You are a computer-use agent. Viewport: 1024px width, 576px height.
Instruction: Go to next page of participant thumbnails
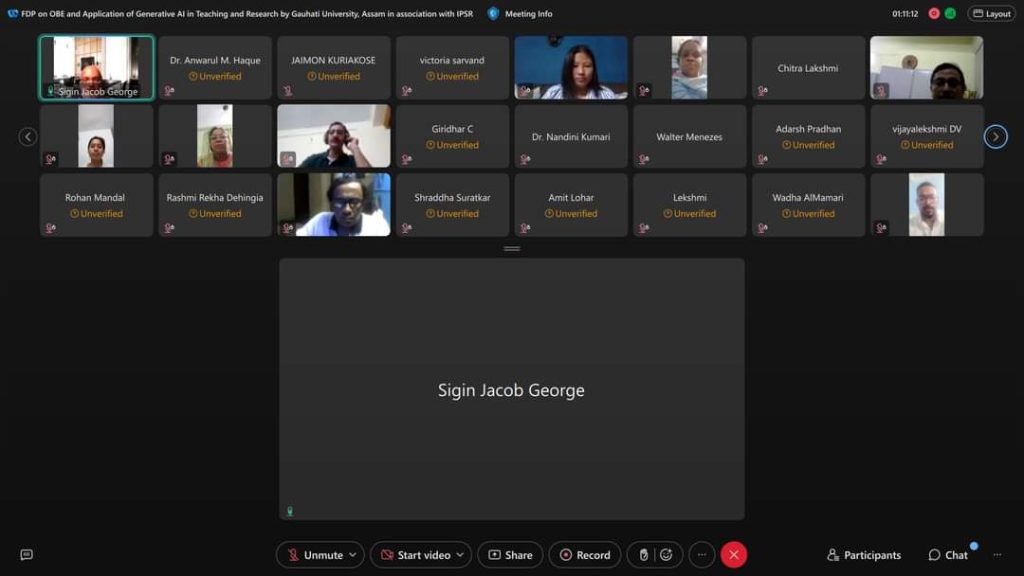click(x=995, y=137)
